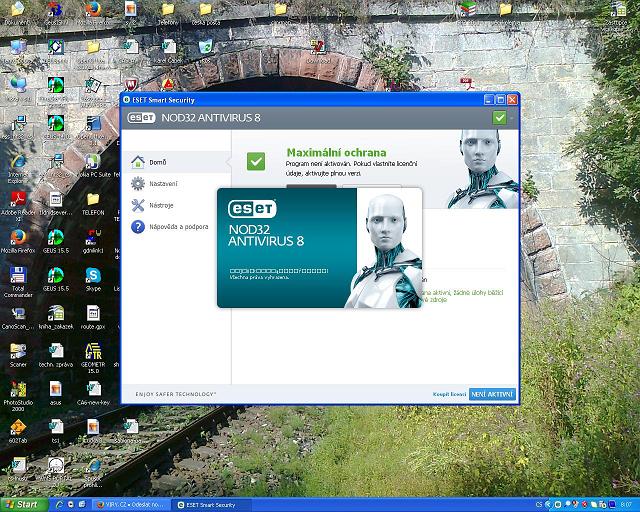Open the WinRAR books icon on desktop
The width and height of the screenshot is (640, 512).
[467, 9]
